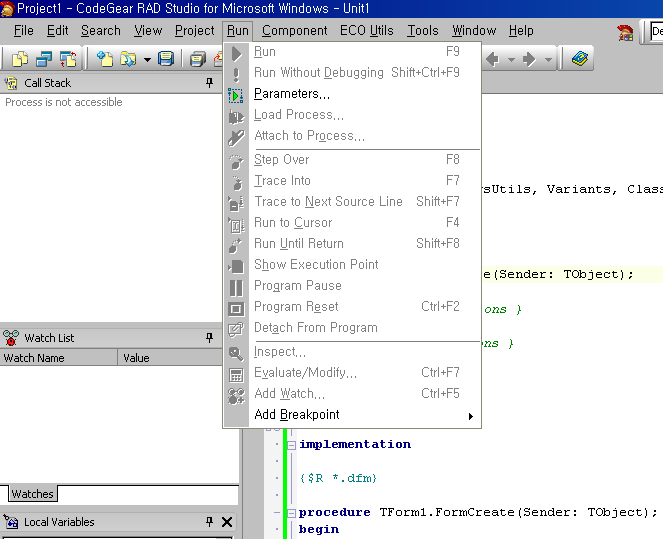
Task: Open the Tools menu
Action: [422, 31]
